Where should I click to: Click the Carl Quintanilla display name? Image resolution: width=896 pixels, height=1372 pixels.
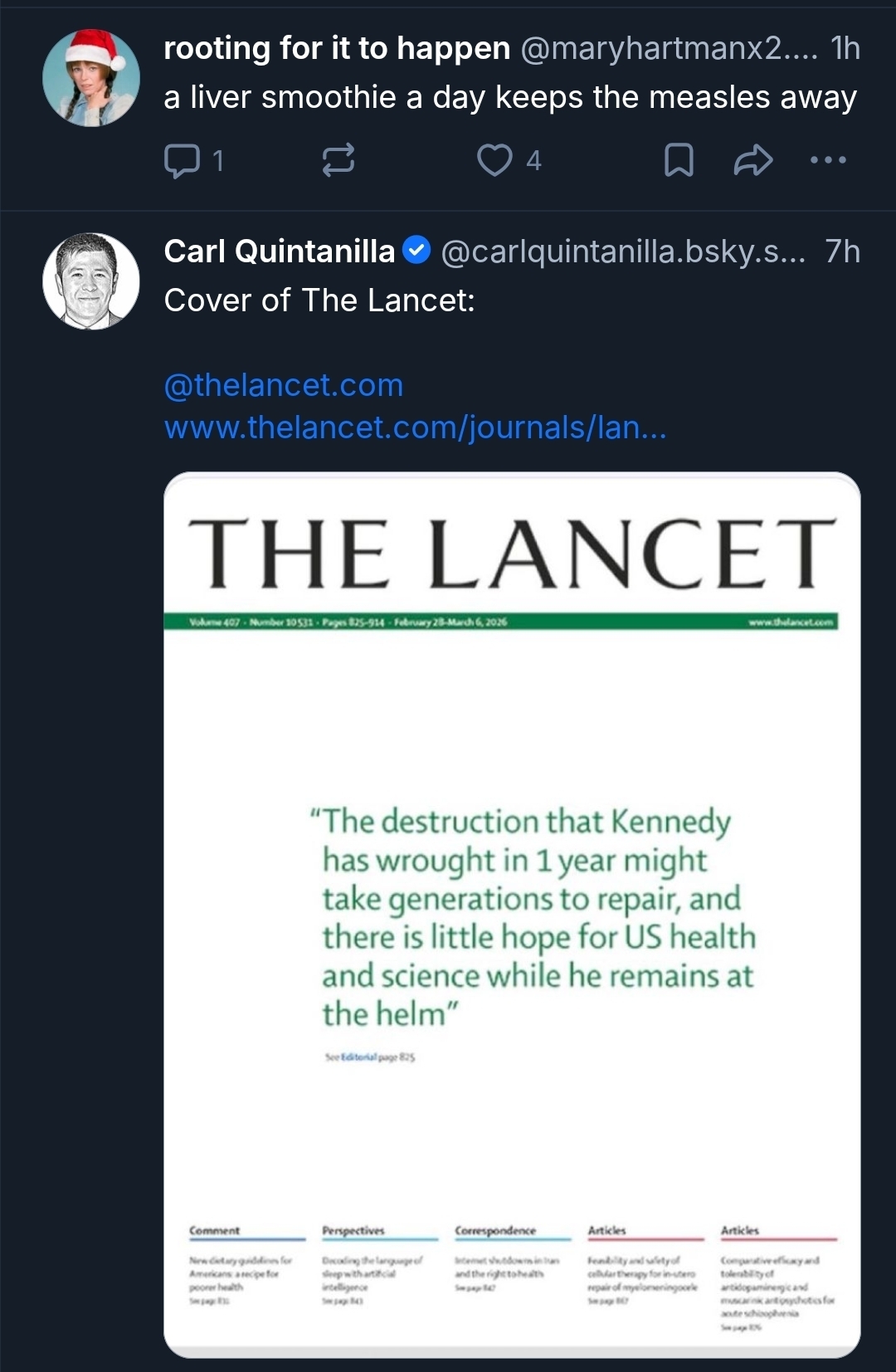click(x=279, y=251)
